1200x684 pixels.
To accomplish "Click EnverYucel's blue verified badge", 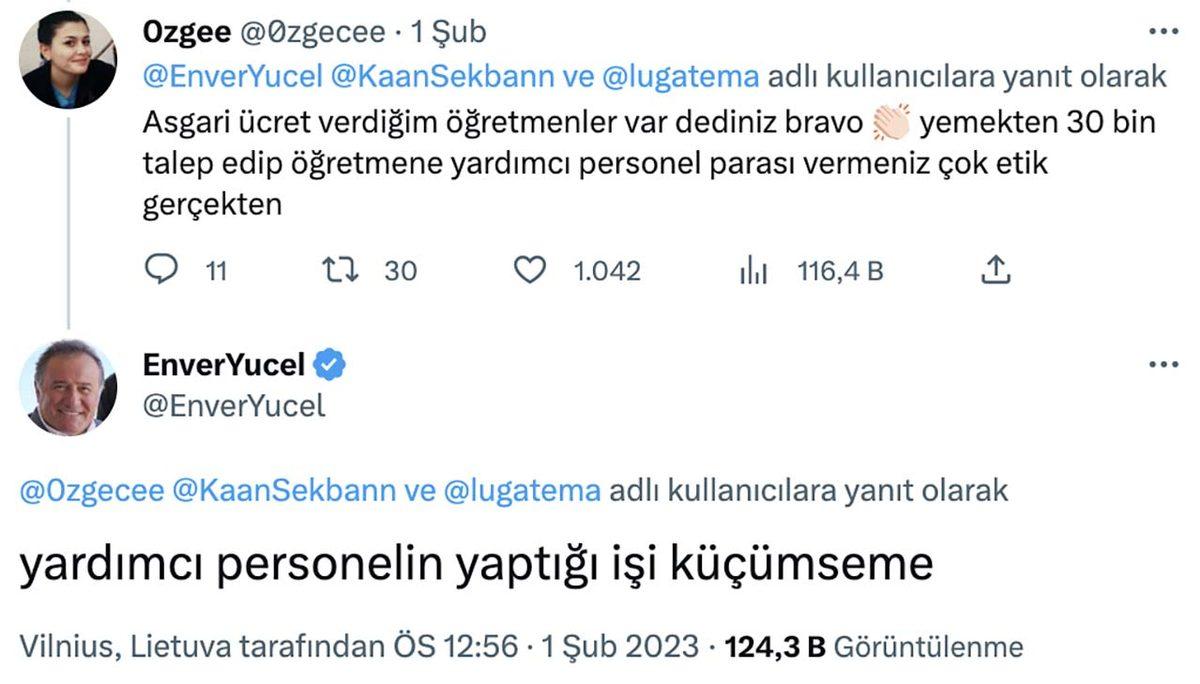I will 328,364.
